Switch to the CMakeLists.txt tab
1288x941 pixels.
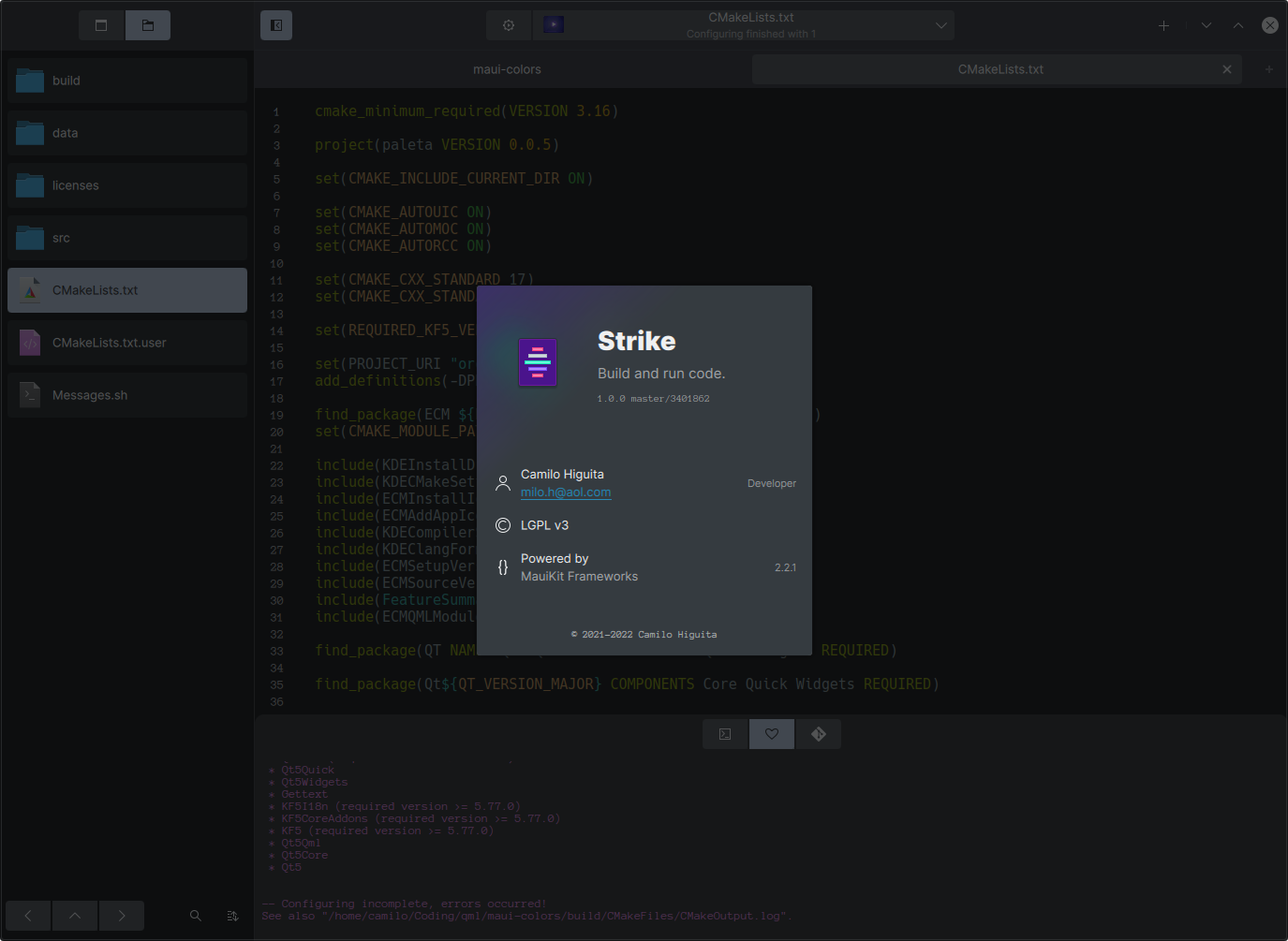pos(998,69)
